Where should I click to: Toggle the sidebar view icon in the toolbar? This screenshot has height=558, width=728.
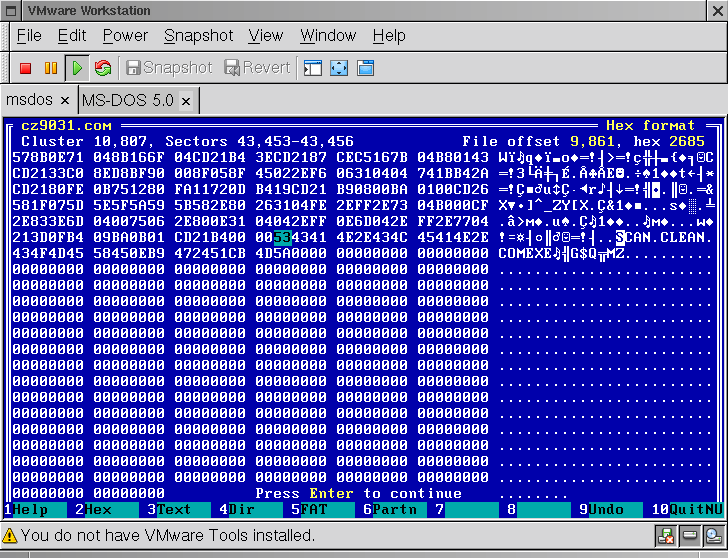tap(312, 68)
